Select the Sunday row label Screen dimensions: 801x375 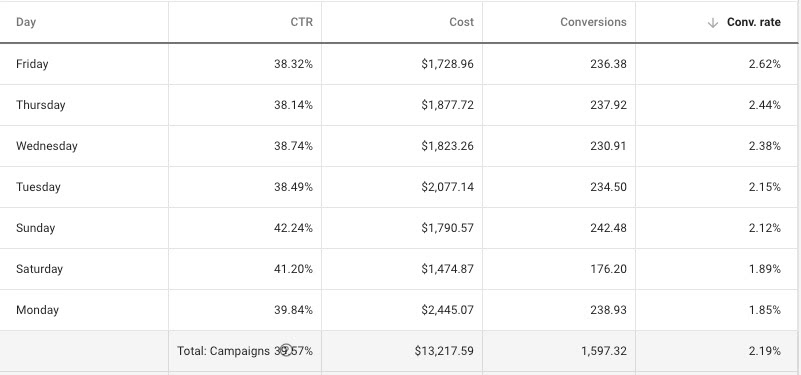(35, 228)
